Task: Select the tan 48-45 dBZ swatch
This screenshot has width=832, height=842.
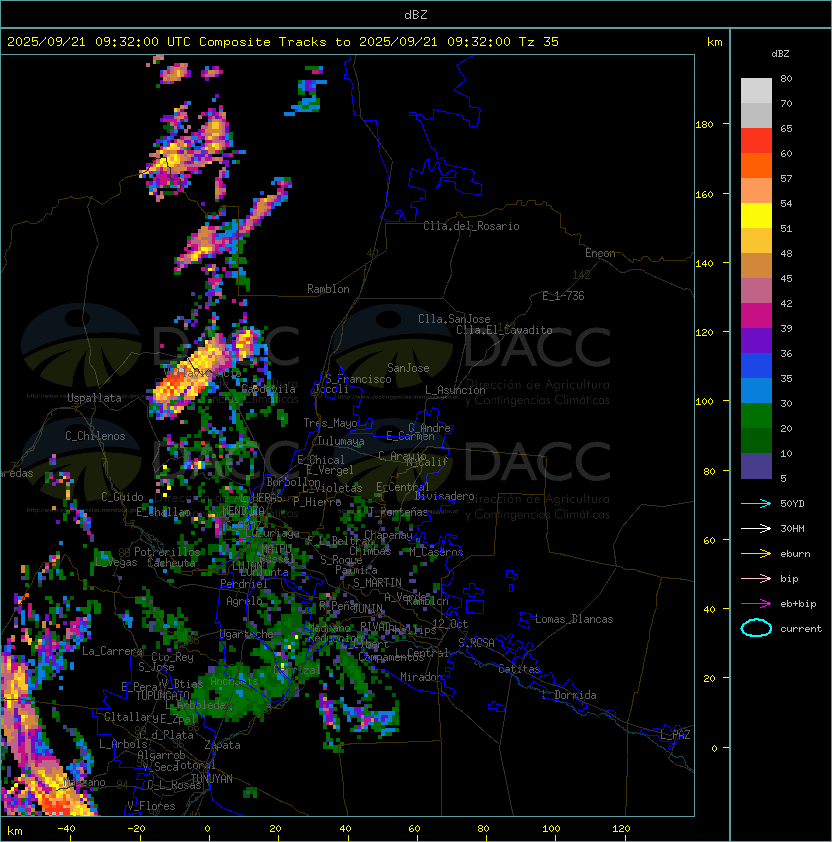Action: tap(756, 265)
